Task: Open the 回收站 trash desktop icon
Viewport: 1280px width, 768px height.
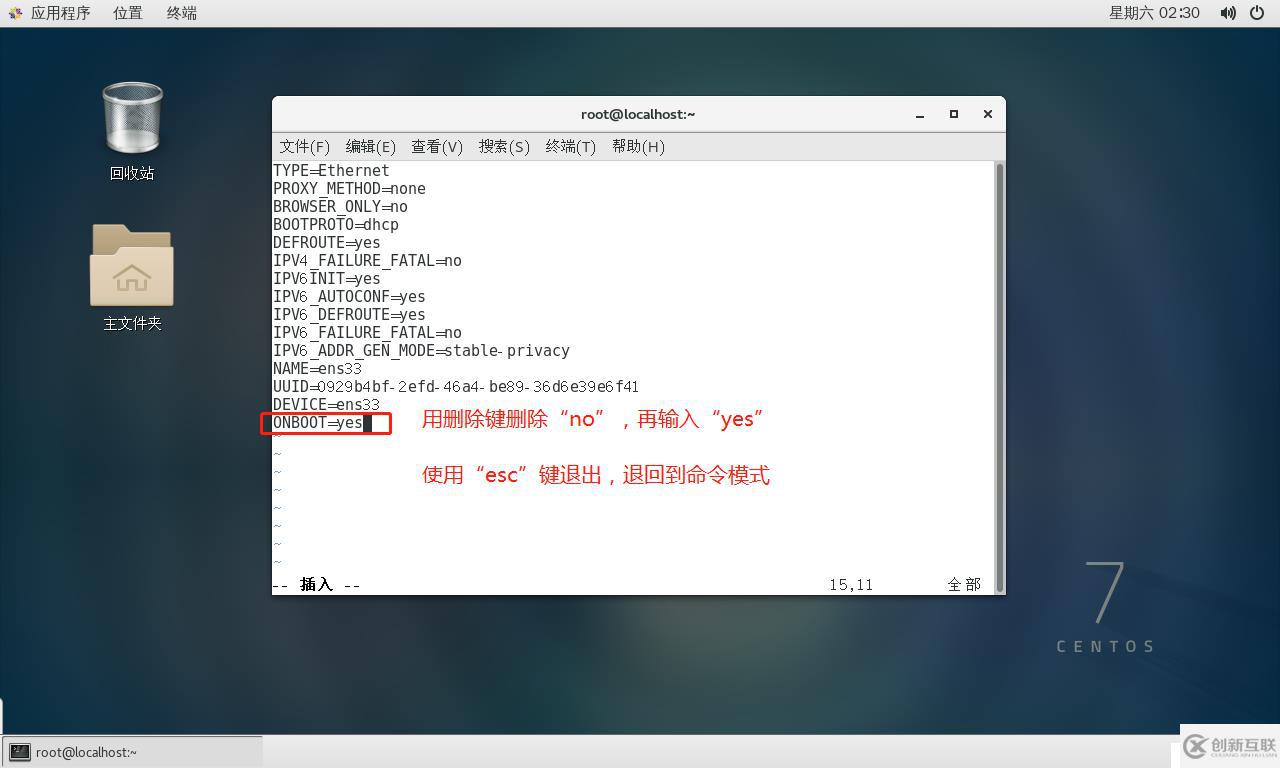Action: coord(132,130)
